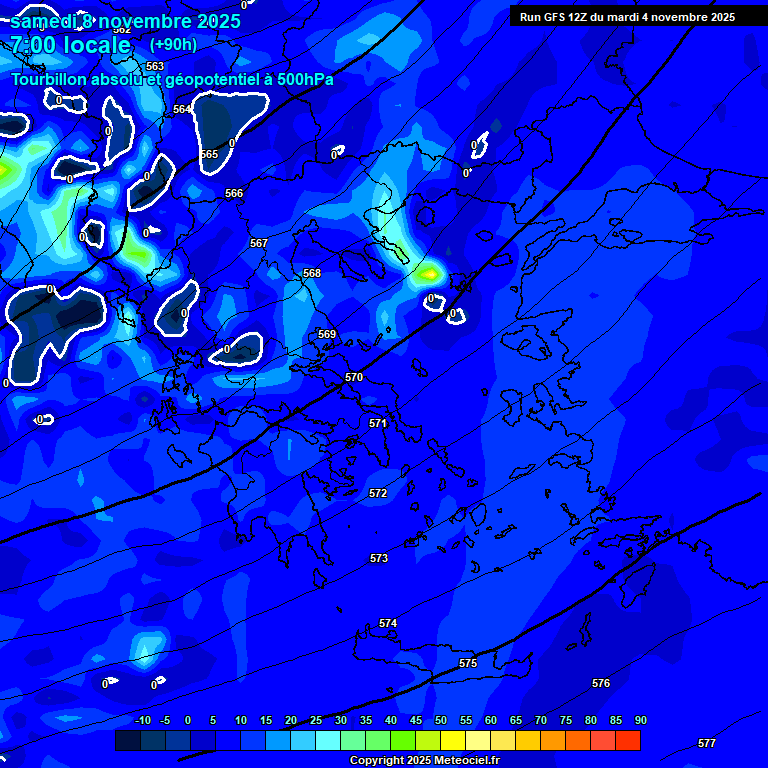Click the yellow-green vorticity maximum spot
The width and height of the screenshot is (768, 768).
[429, 272]
